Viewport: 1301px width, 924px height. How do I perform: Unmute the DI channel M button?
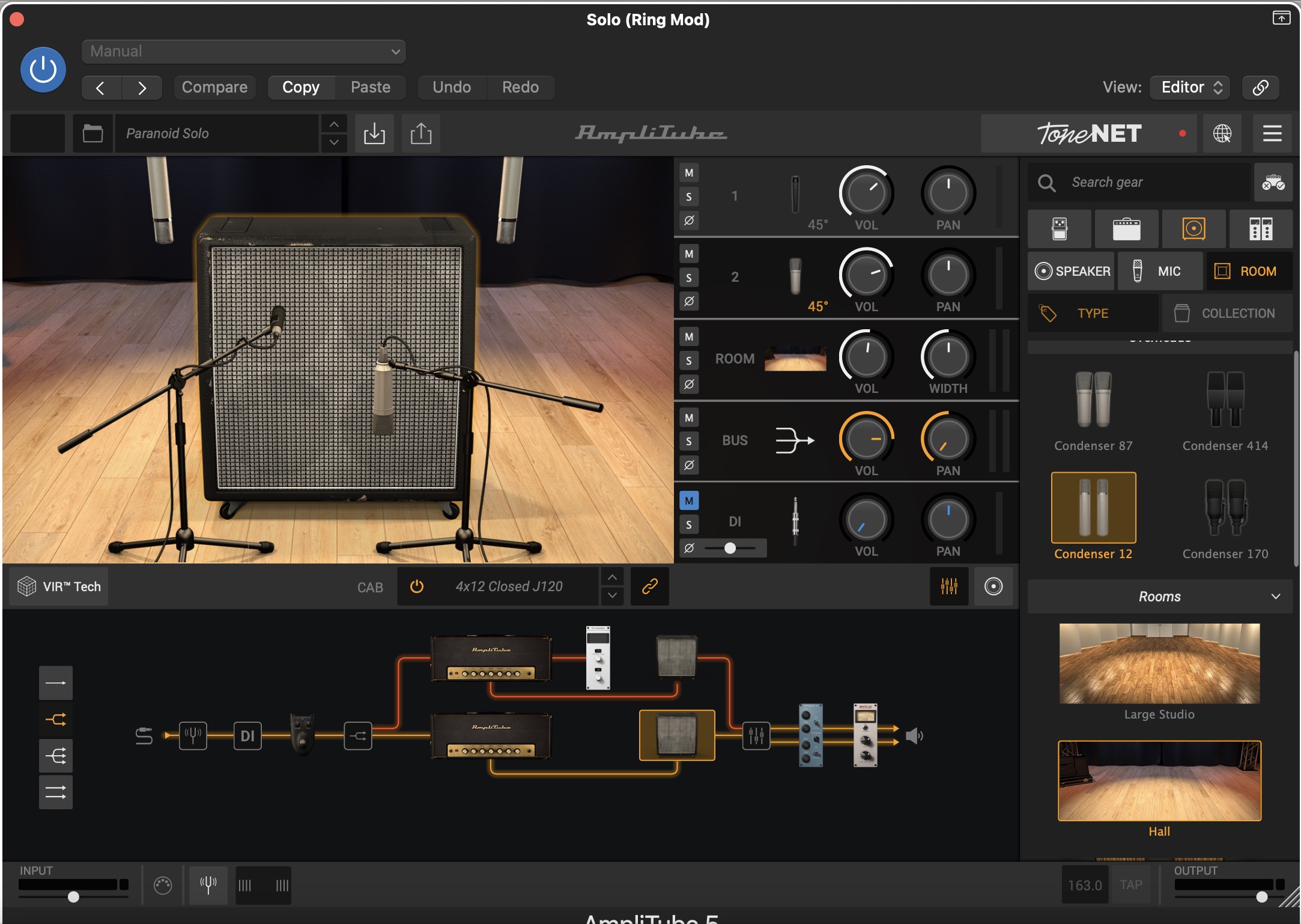click(689, 500)
